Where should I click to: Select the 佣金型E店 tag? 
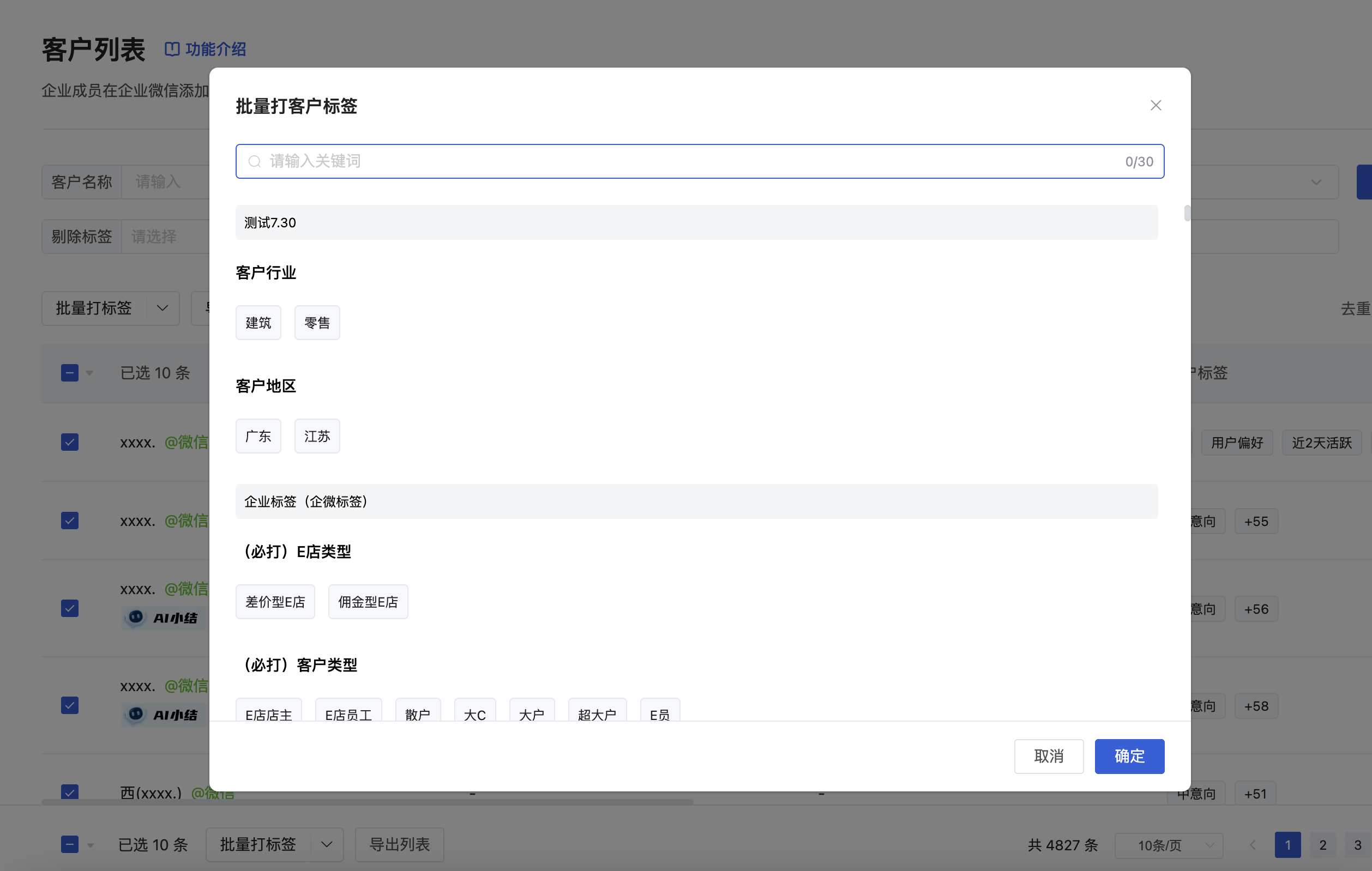tap(368, 602)
